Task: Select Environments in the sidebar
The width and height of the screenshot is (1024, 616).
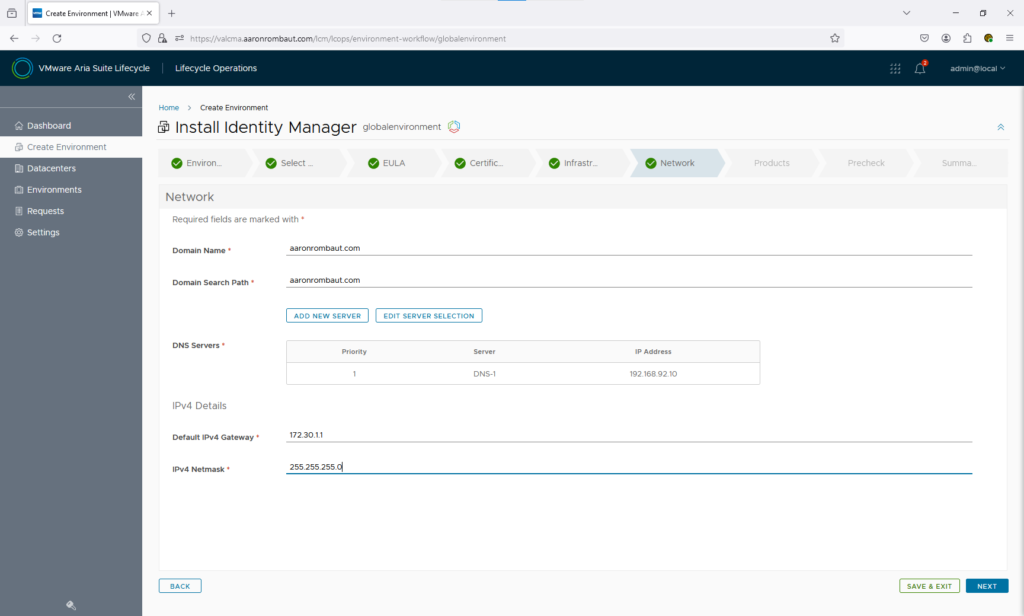Action: click(x=54, y=190)
